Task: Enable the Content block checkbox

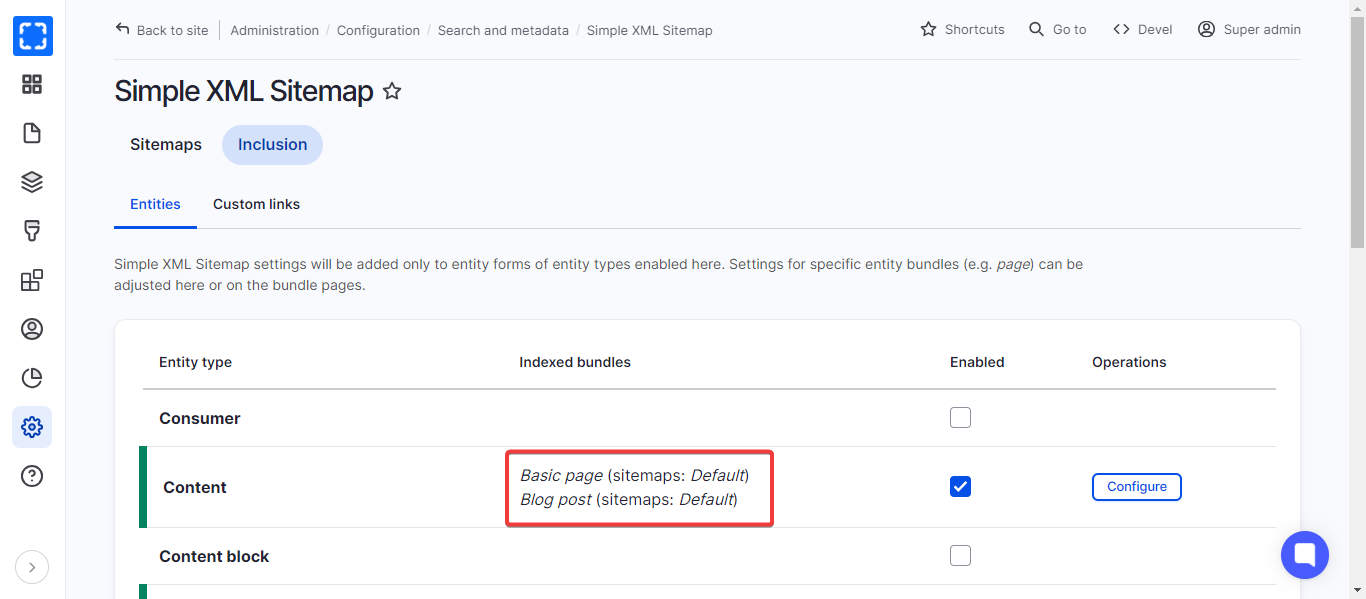Action: coord(960,556)
